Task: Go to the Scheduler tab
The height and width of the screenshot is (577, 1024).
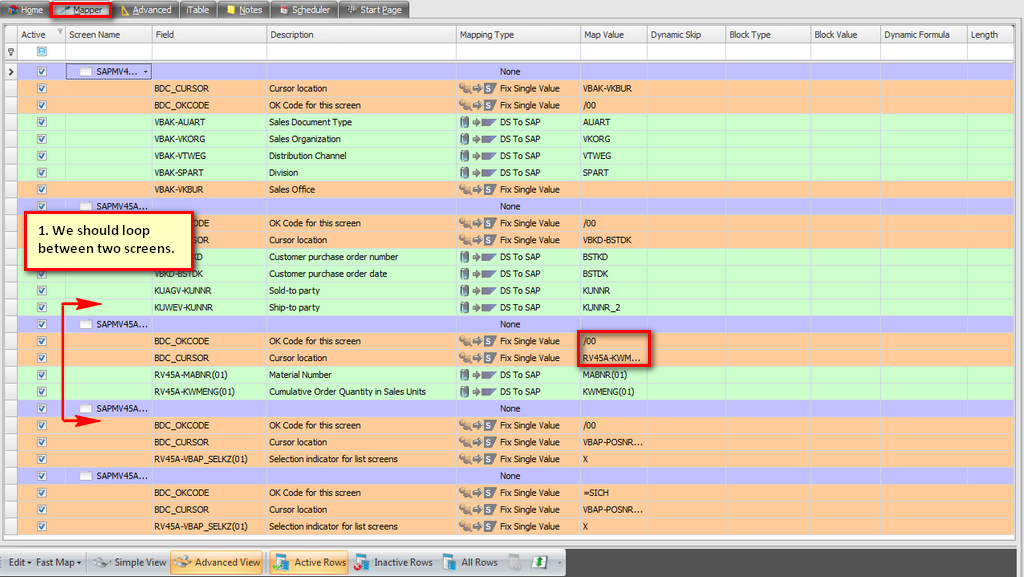Action: pyautogui.click(x=304, y=10)
